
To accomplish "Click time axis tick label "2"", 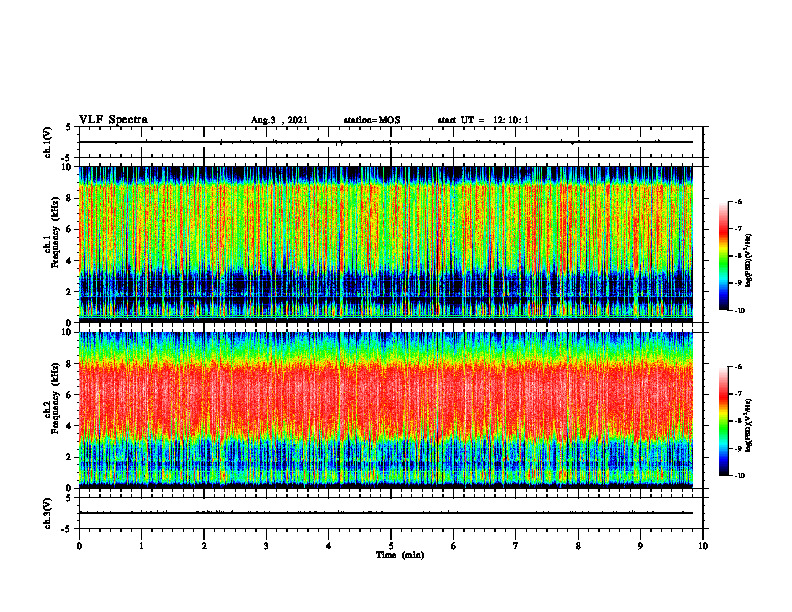I will [x=204, y=546].
